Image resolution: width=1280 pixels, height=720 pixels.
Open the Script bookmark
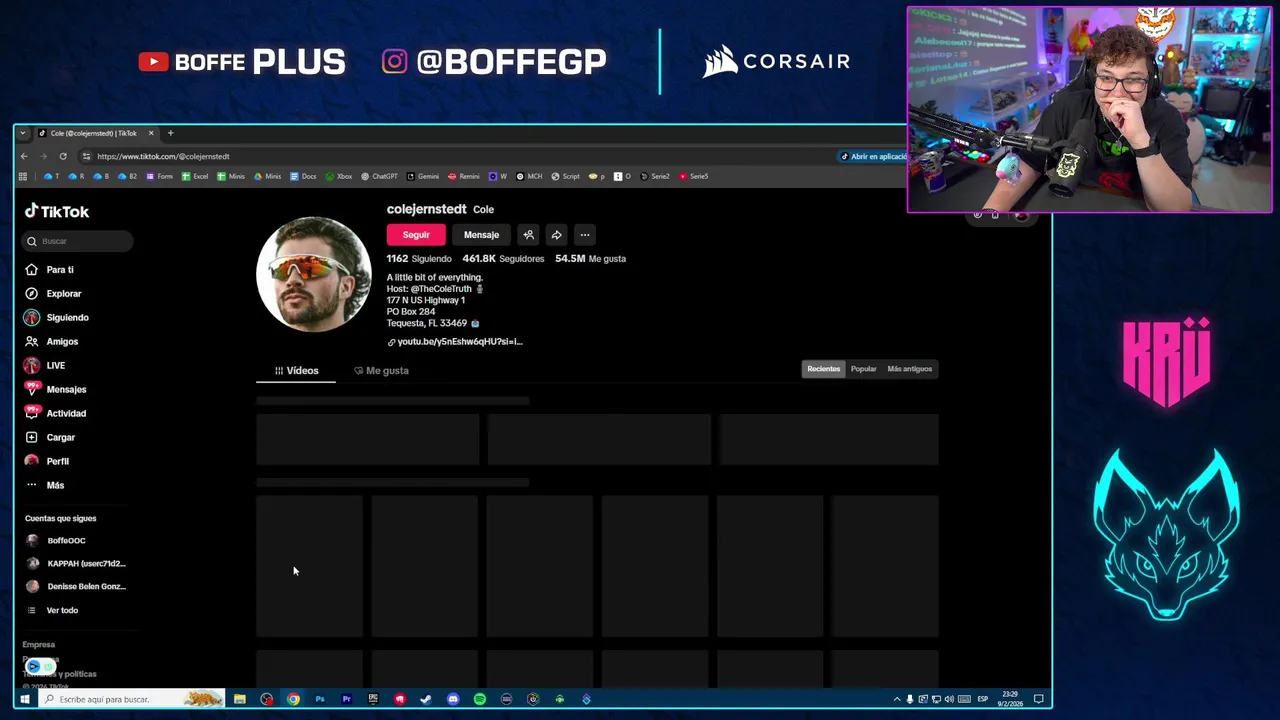[x=566, y=176]
